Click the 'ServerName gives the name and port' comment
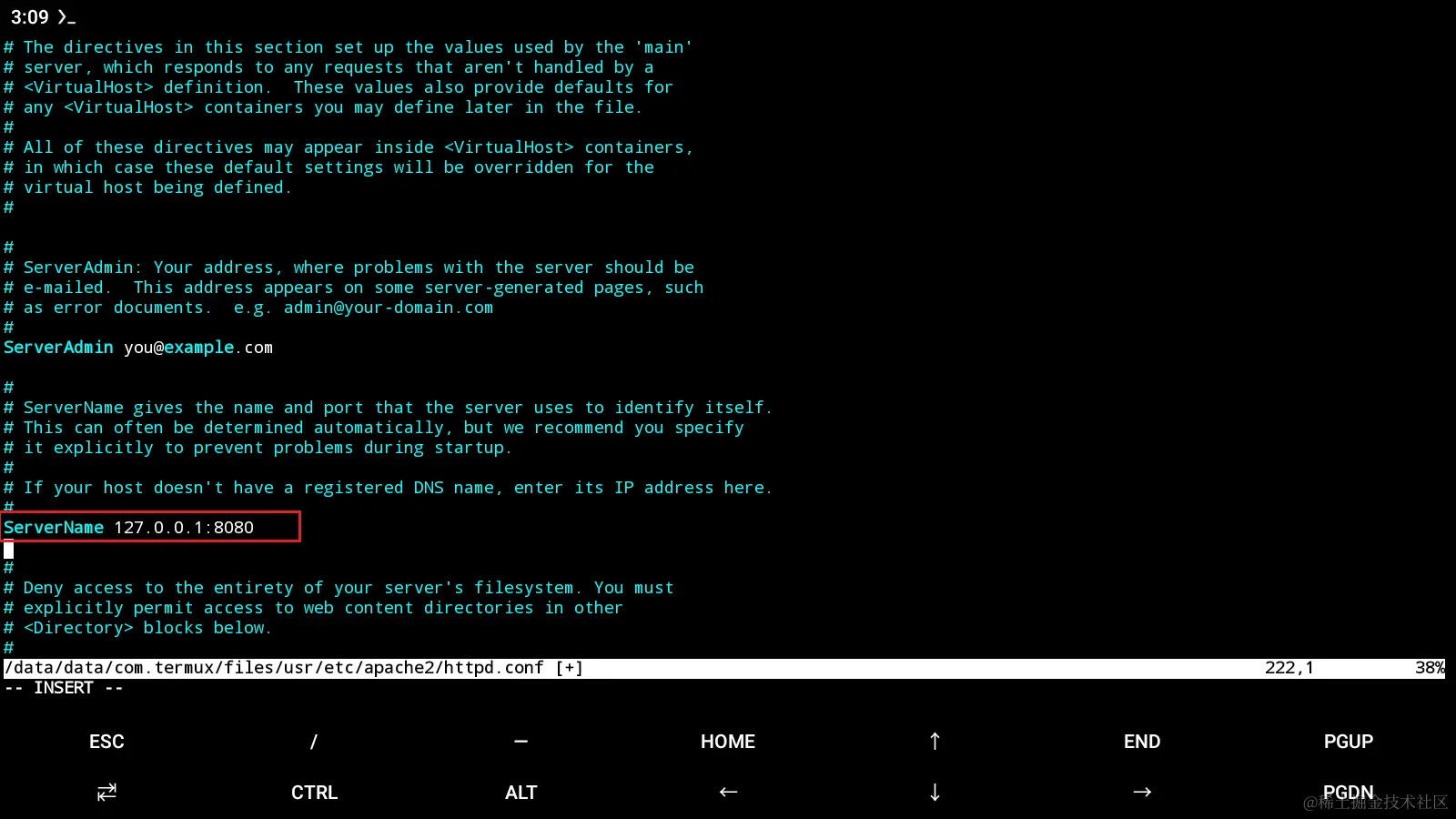Screen dimensions: 1456x819 coord(388,408)
